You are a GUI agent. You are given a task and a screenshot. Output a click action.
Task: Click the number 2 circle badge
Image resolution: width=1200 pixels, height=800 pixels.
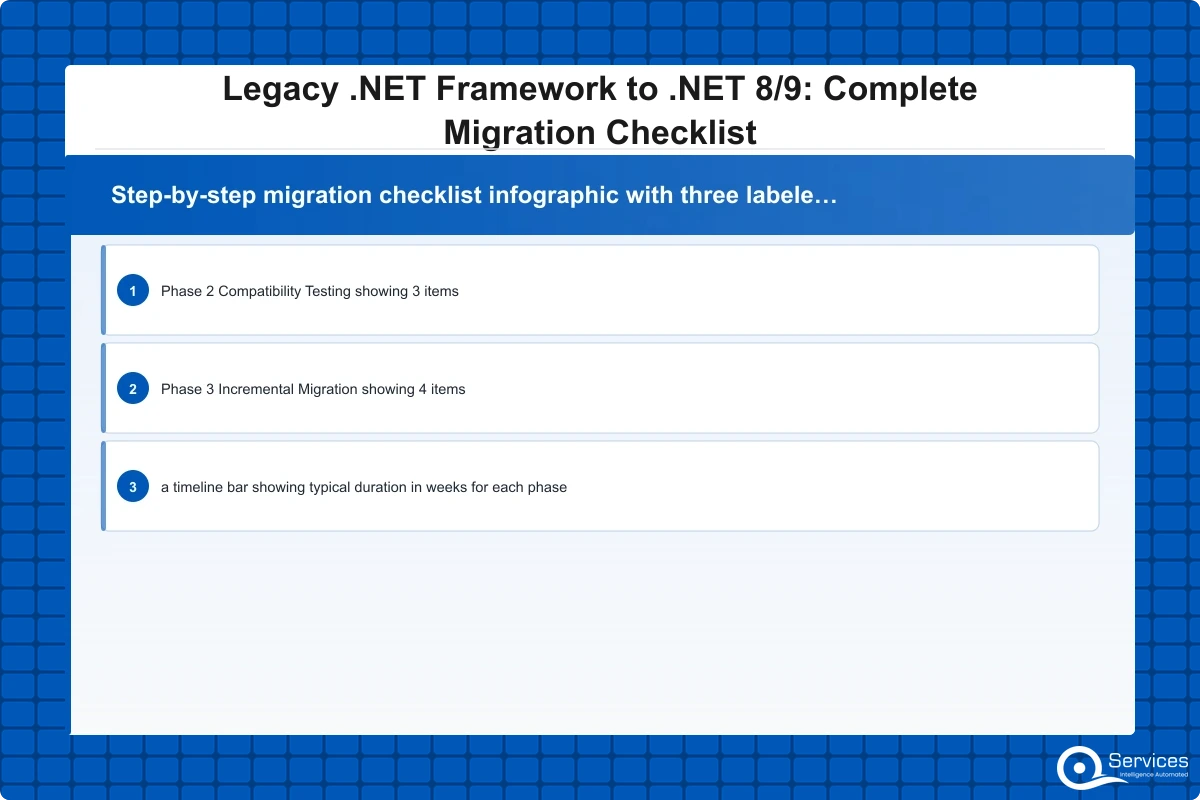132,389
